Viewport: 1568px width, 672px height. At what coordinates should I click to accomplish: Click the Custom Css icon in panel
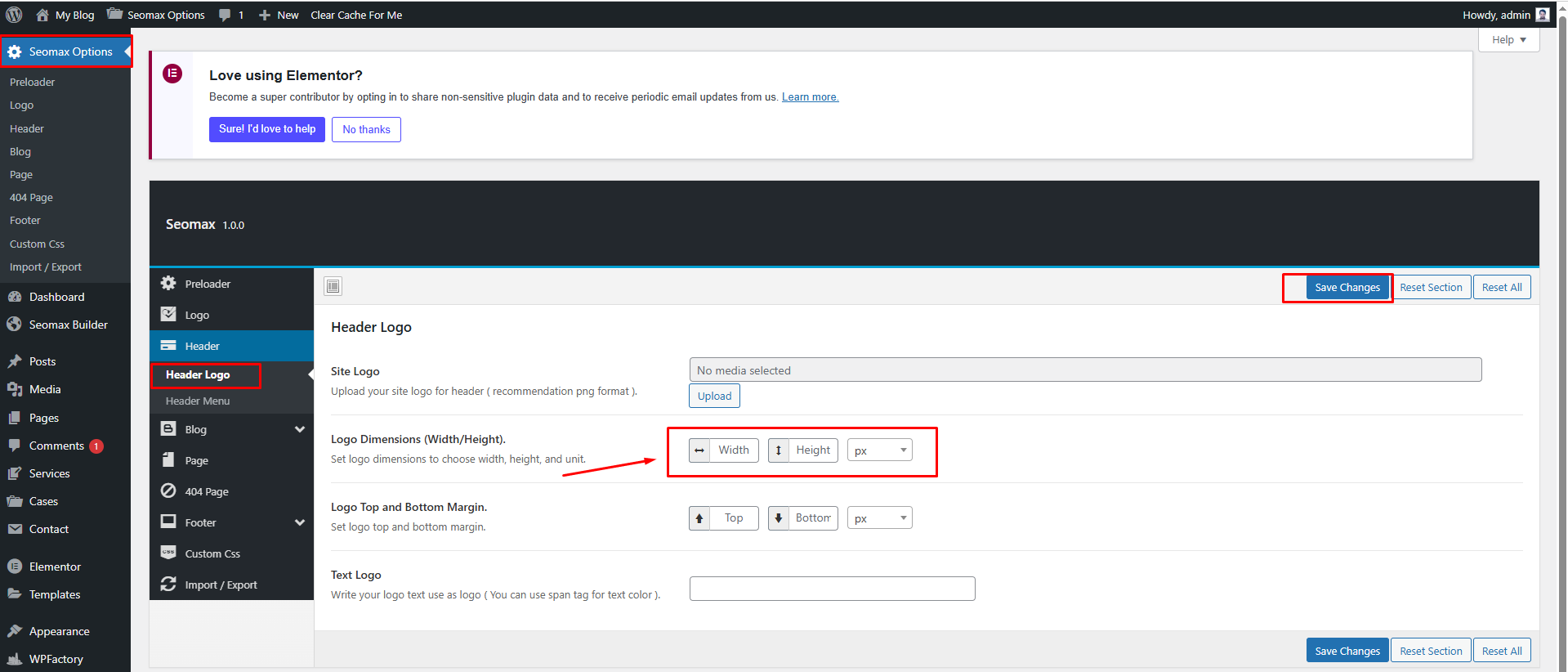(x=168, y=553)
